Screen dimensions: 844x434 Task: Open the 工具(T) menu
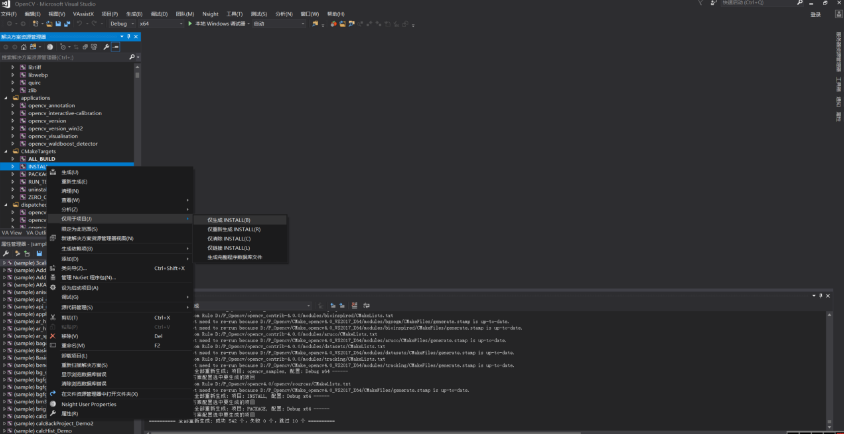click(234, 14)
